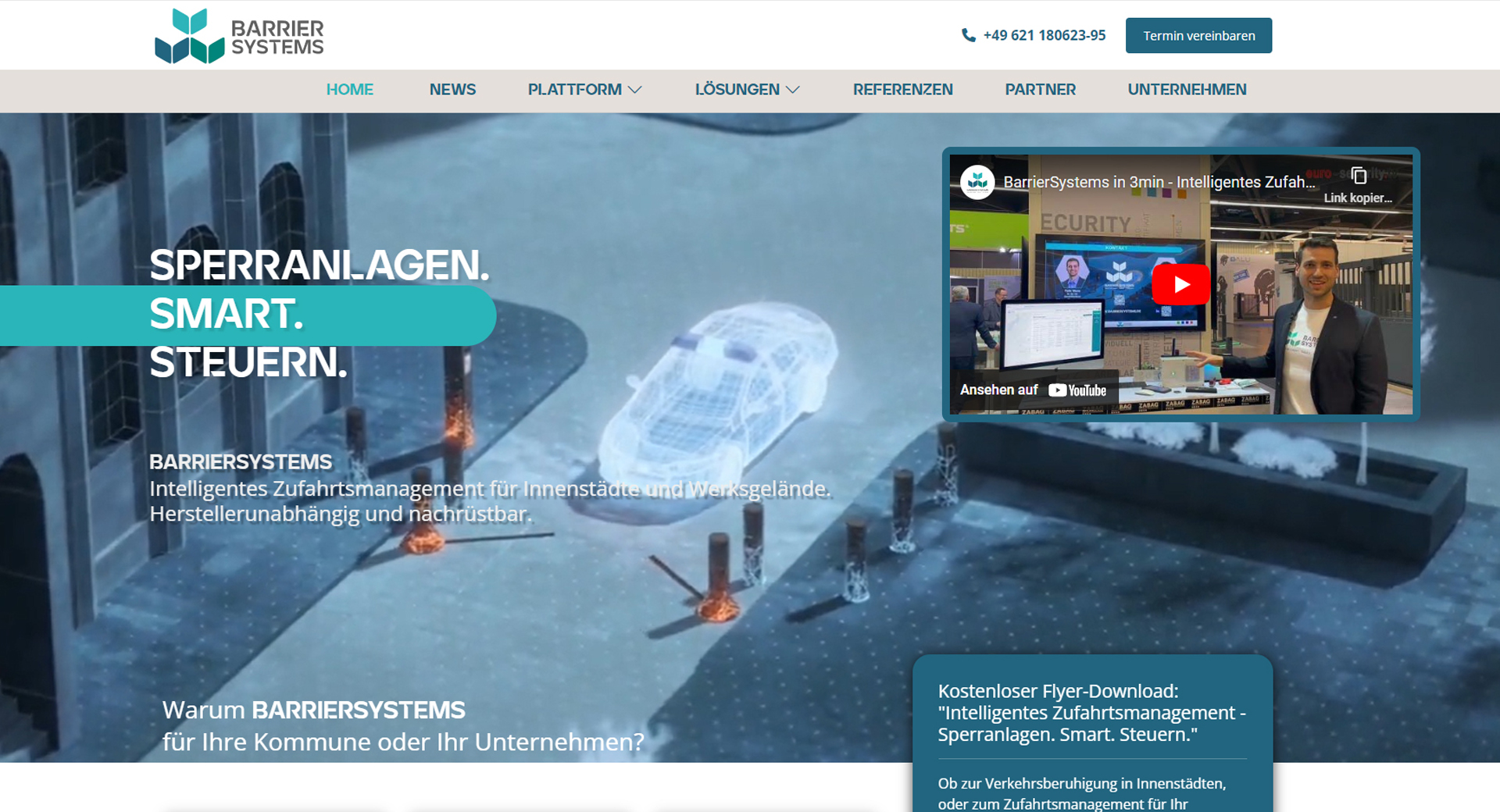
Task: Click the phone handset icon
Action: 969,35
